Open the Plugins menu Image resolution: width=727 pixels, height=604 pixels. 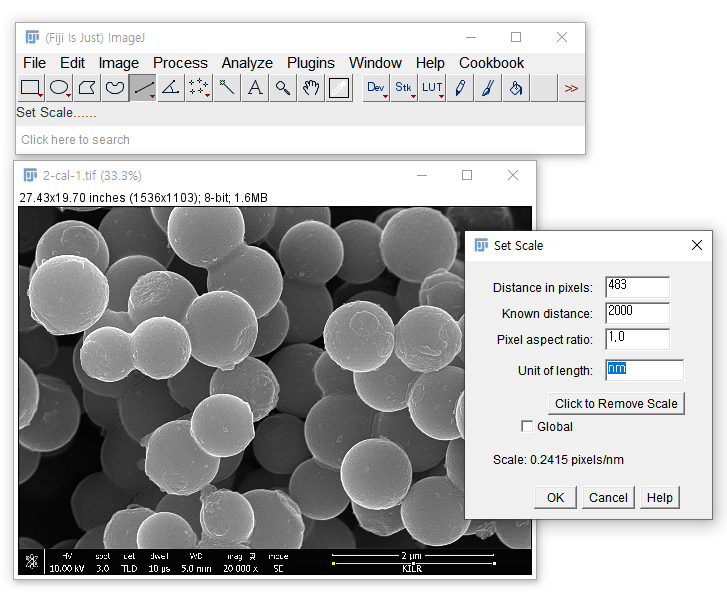[311, 63]
